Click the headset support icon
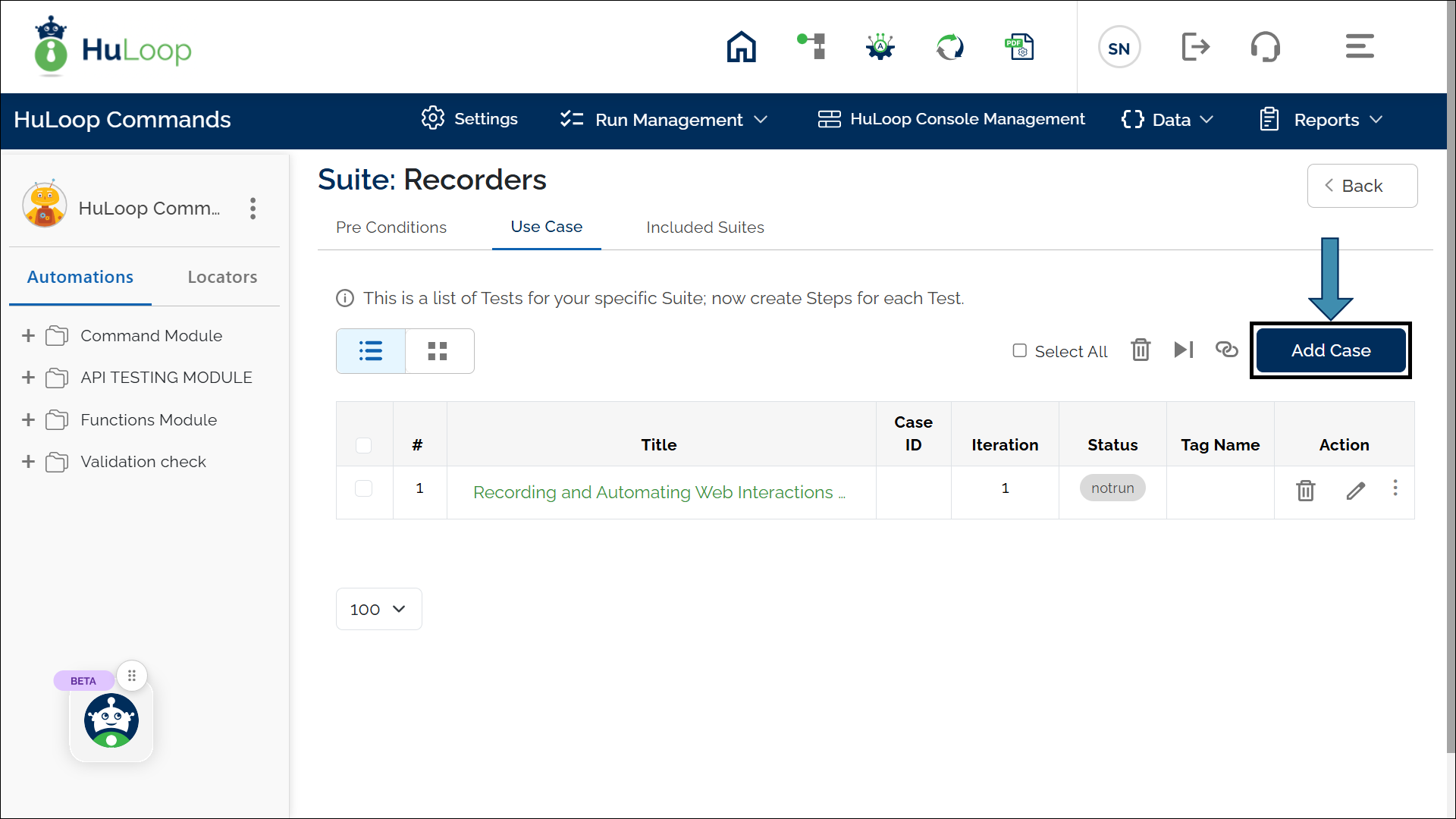1456x819 pixels. tap(1265, 47)
